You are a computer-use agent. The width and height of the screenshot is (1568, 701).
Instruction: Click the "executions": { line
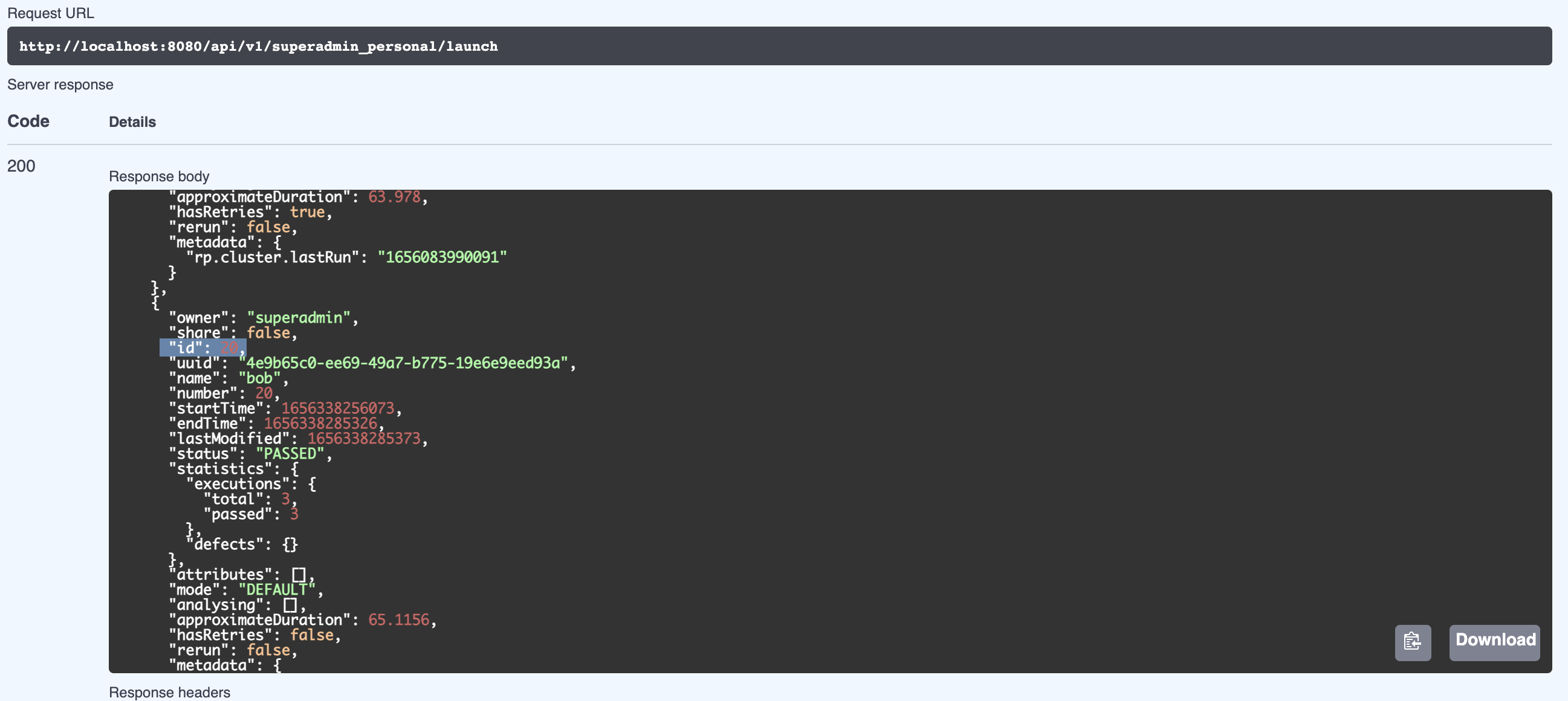pyautogui.click(x=251, y=484)
